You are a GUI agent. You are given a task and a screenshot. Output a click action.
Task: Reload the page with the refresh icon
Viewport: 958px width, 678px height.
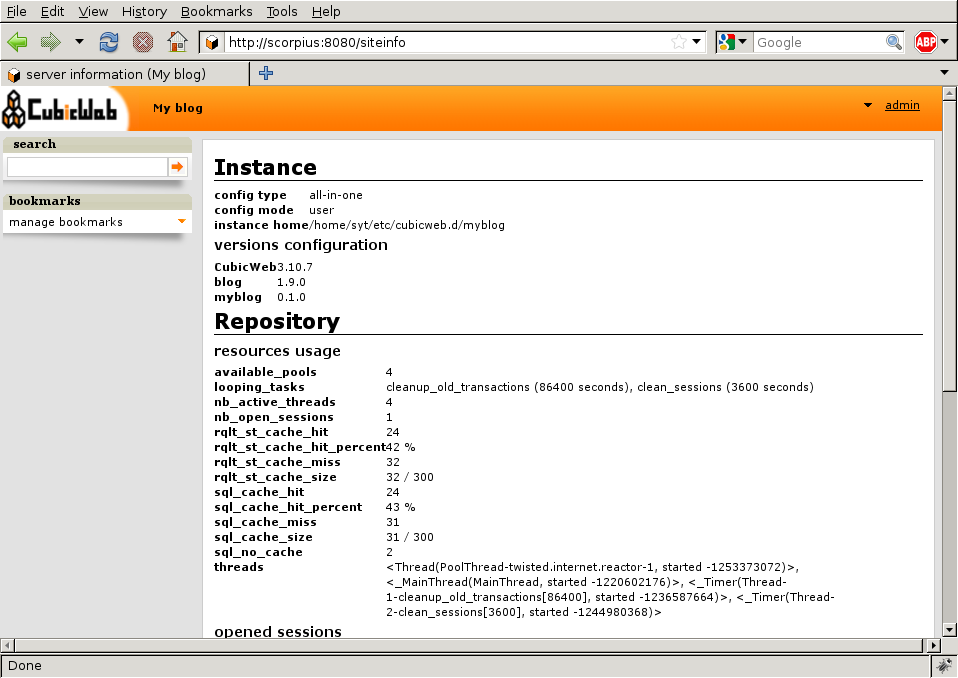click(x=109, y=42)
